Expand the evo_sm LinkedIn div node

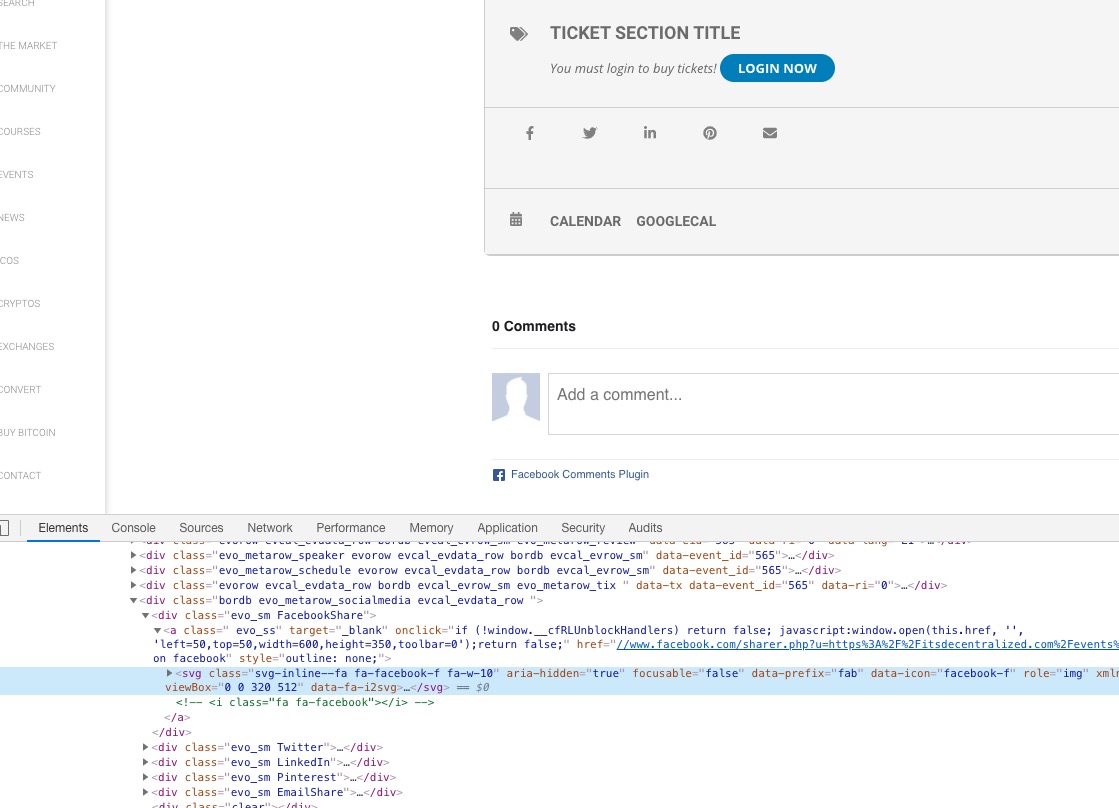[x=146, y=762]
